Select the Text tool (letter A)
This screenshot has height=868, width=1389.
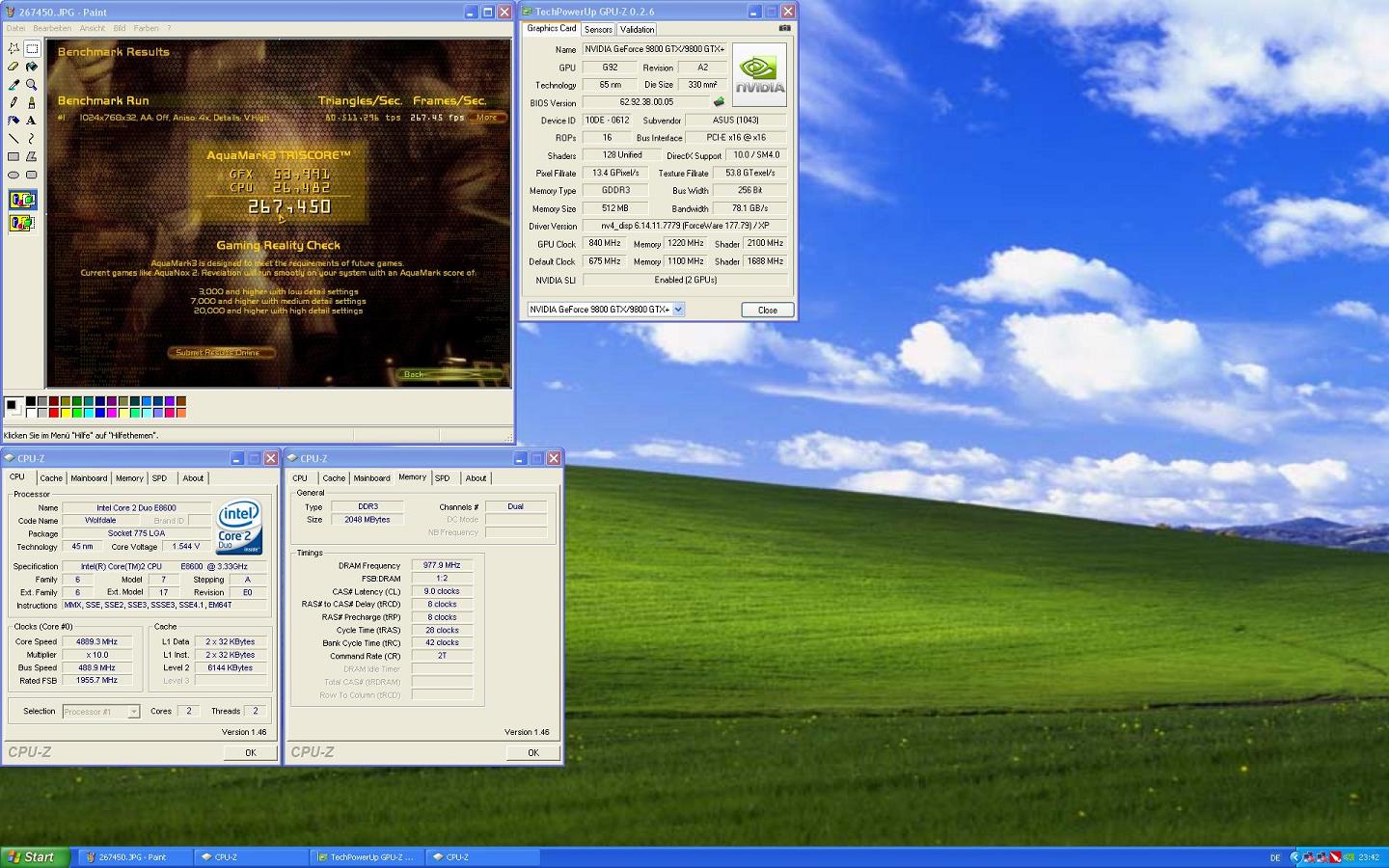32,121
